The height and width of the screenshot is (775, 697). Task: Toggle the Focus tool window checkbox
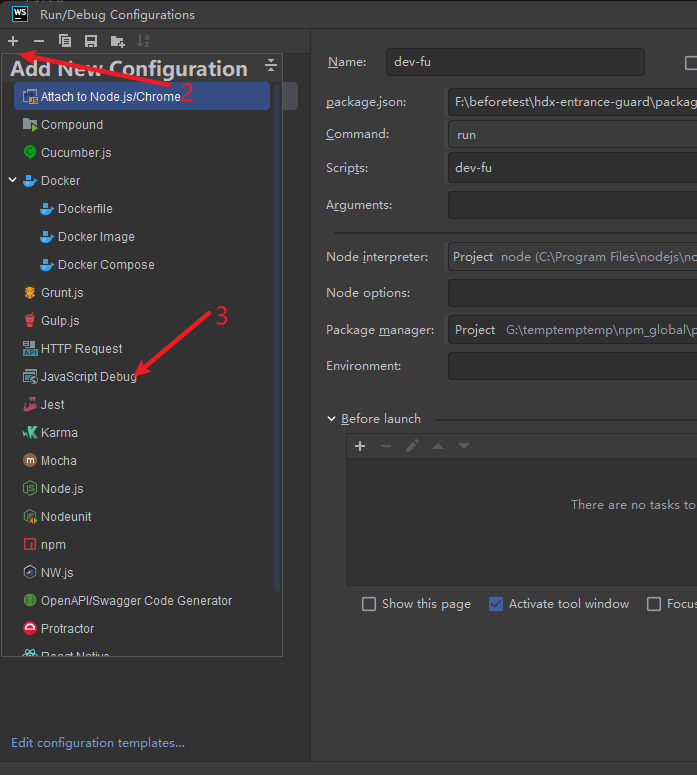(x=654, y=604)
